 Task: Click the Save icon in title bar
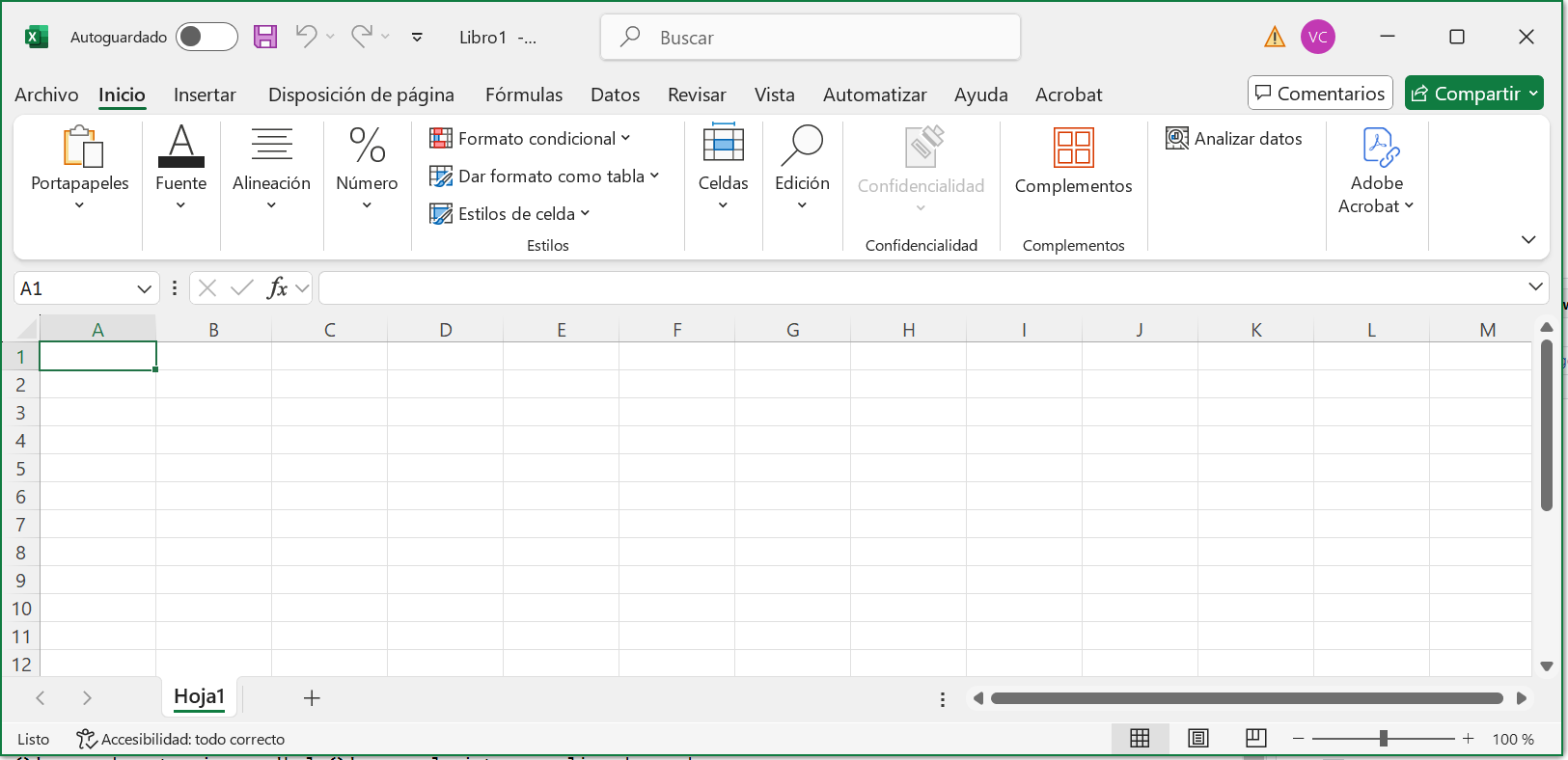(265, 37)
